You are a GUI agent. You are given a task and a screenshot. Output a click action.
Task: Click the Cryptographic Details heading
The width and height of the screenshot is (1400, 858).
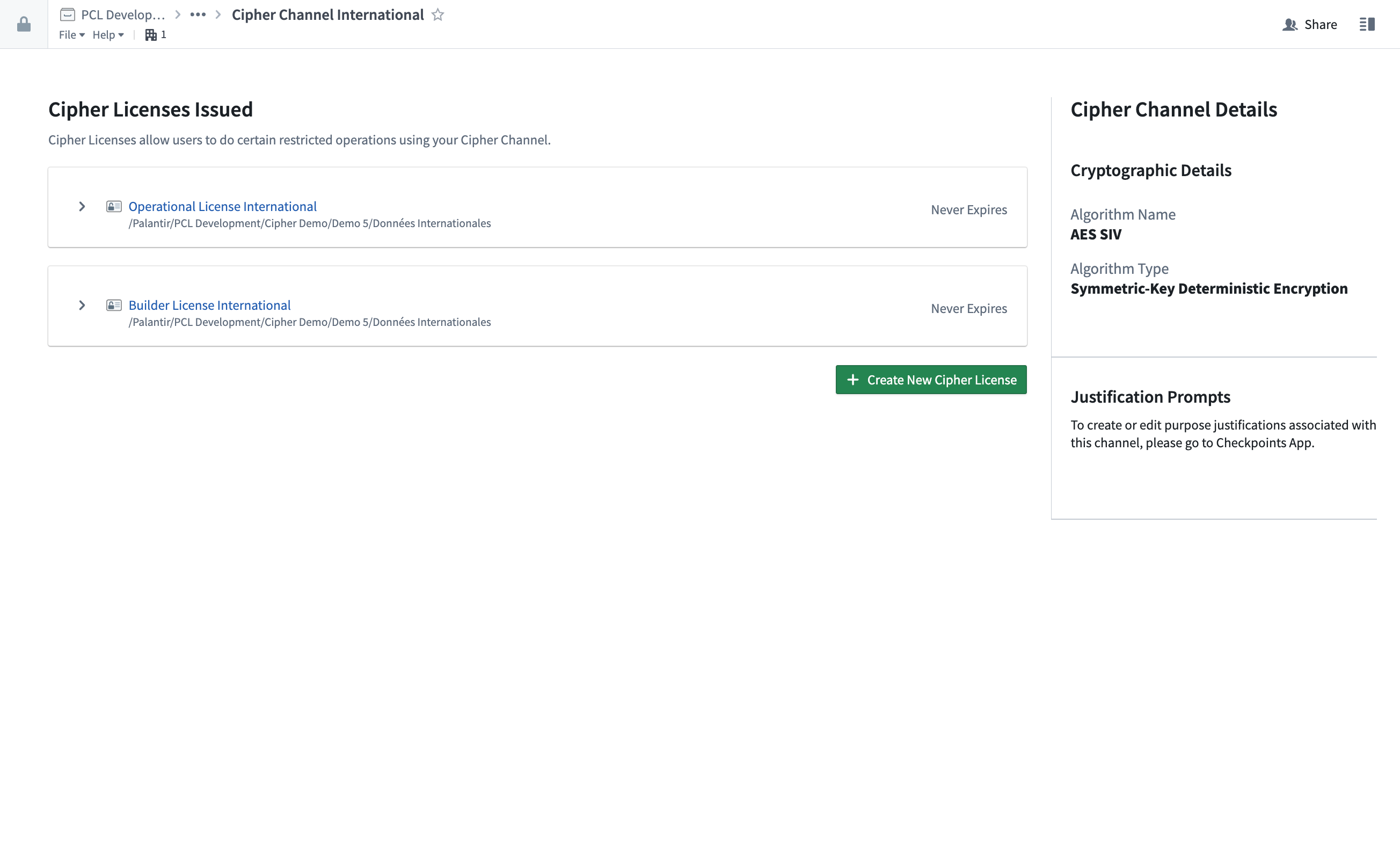pos(1151,170)
